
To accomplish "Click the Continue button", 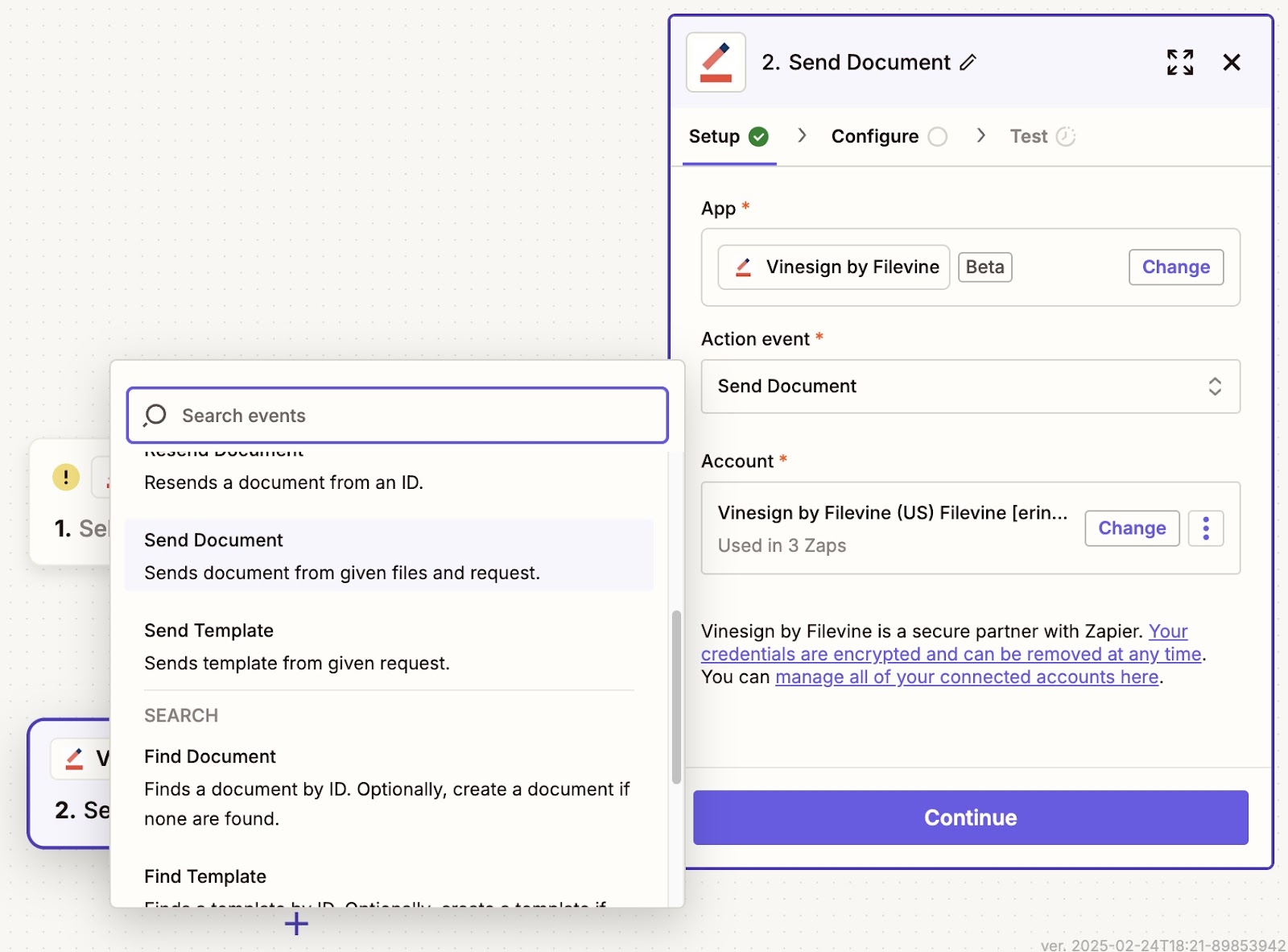I will (x=971, y=817).
